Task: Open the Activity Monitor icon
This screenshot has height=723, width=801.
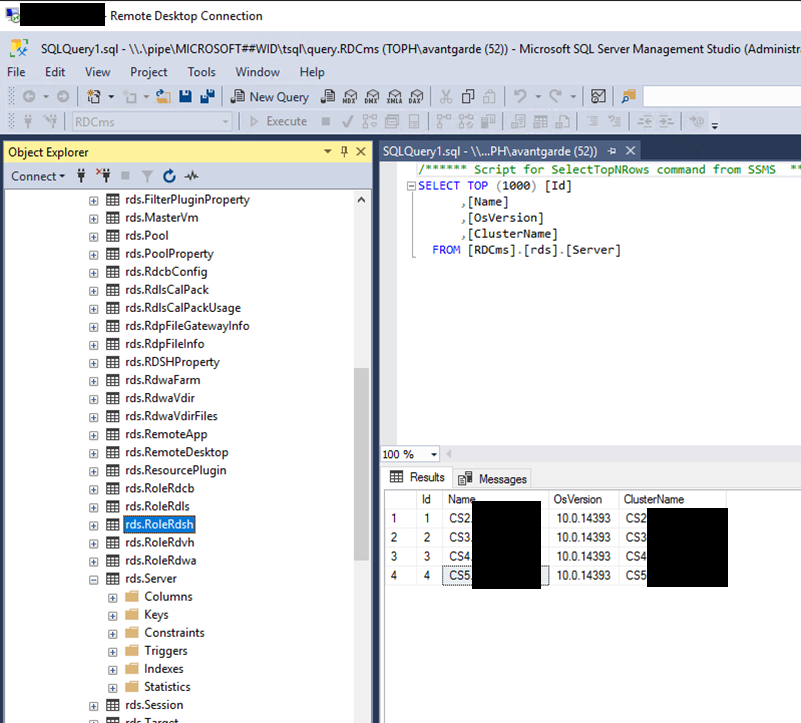Action: (598, 96)
